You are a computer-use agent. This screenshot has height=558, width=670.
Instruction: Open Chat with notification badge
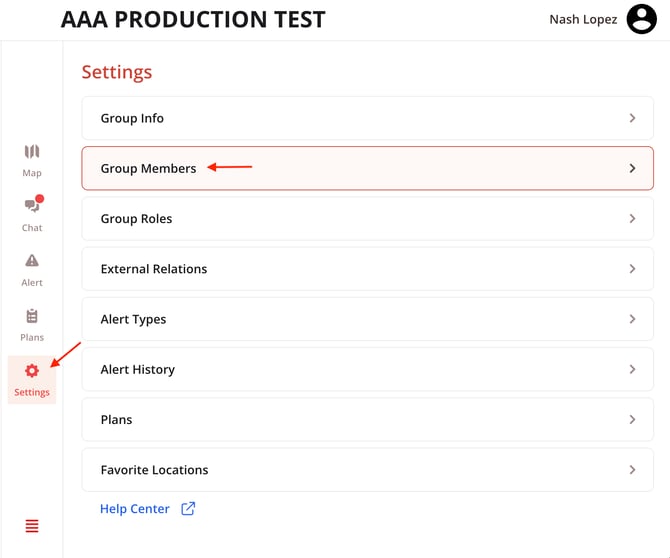click(x=32, y=206)
